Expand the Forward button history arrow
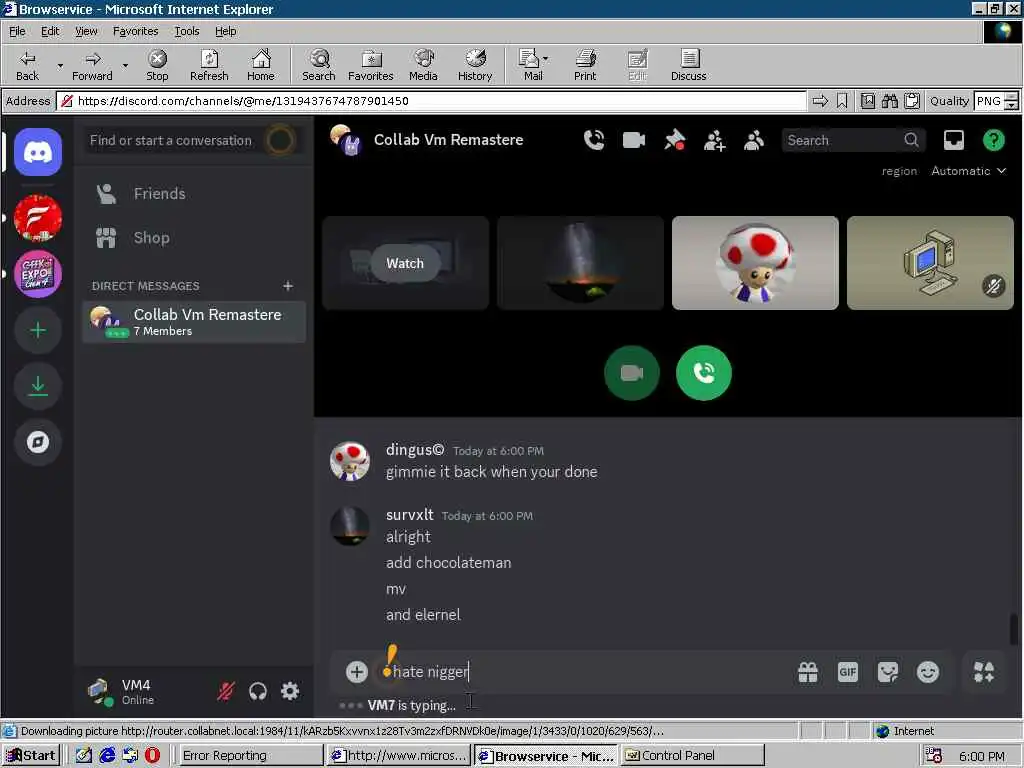The image size is (1024, 768). (x=125, y=65)
